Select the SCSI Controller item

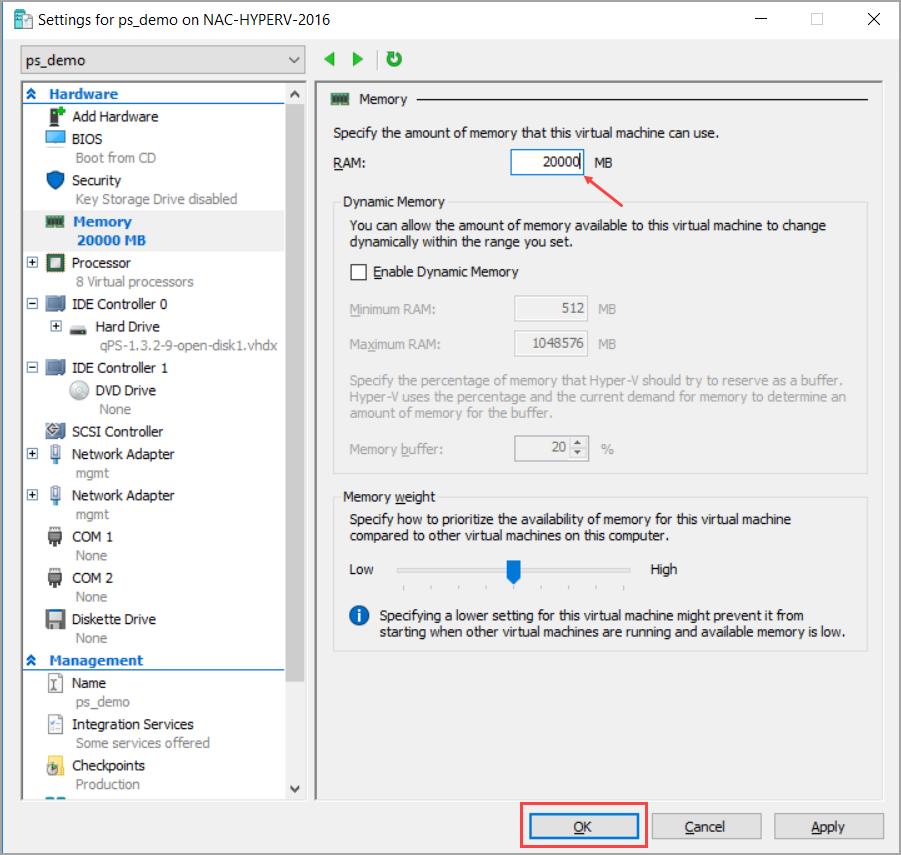(x=117, y=432)
